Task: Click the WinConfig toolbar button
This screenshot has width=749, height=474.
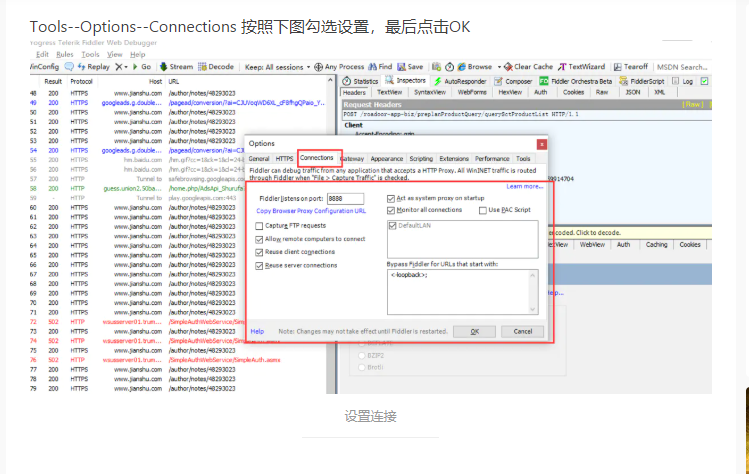Action: [44, 67]
